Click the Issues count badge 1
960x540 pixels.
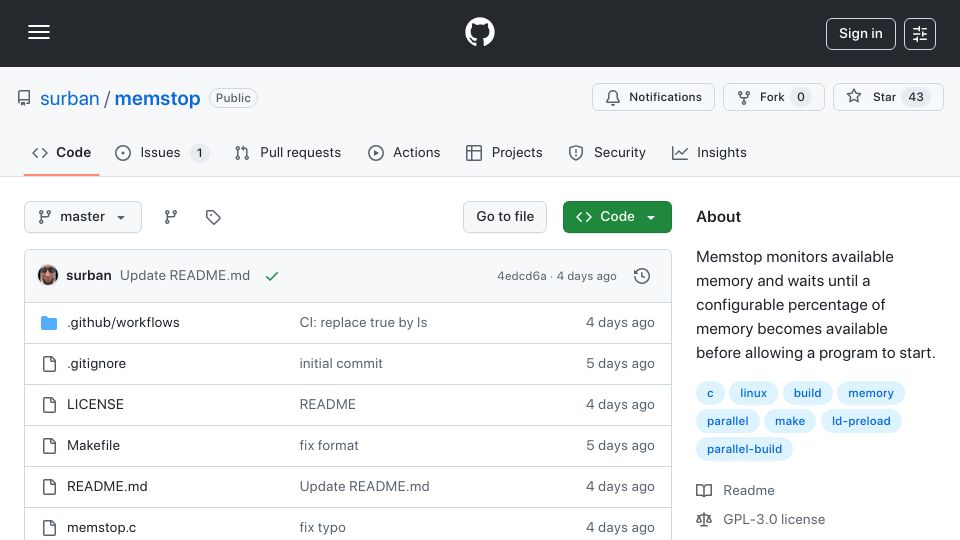pyautogui.click(x=199, y=153)
